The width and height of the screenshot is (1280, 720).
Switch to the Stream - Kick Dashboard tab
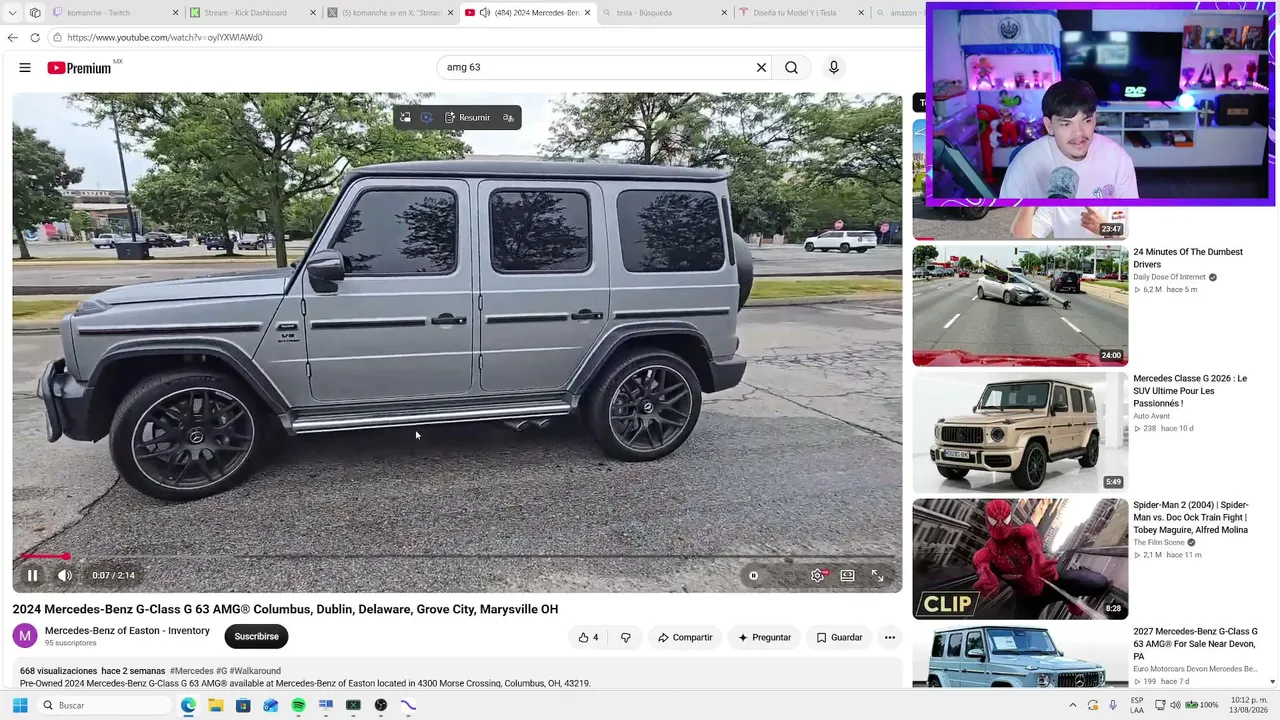point(252,13)
